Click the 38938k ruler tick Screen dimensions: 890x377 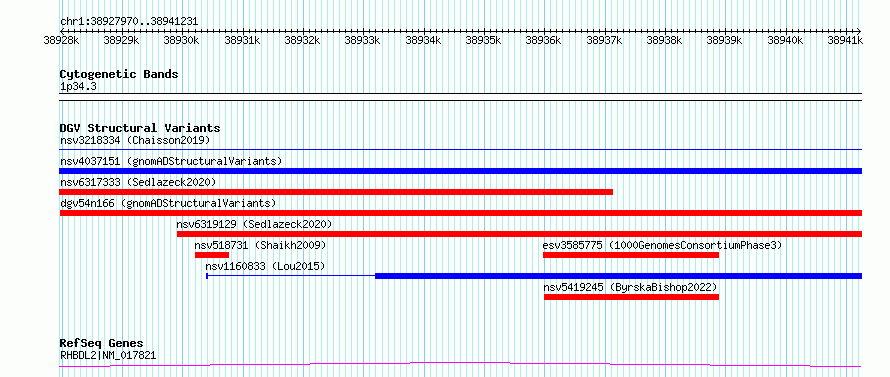pos(665,40)
